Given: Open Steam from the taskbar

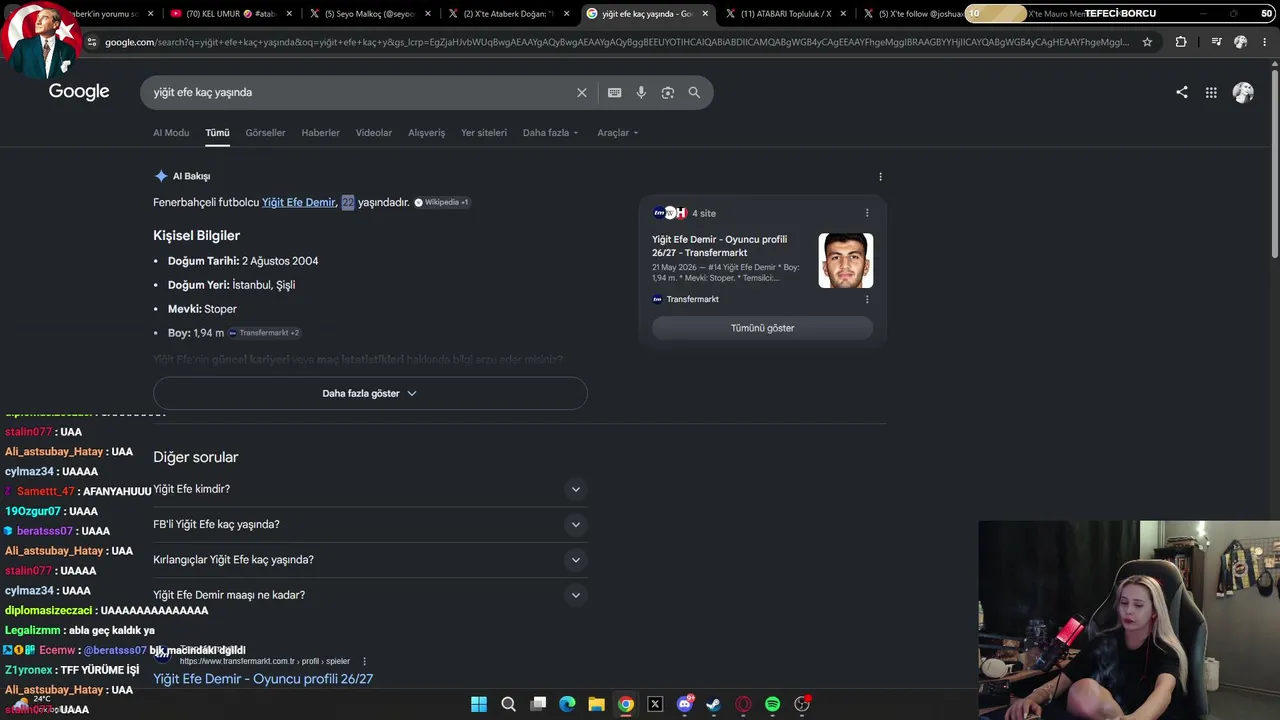Looking at the screenshot, I should tap(713, 704).
